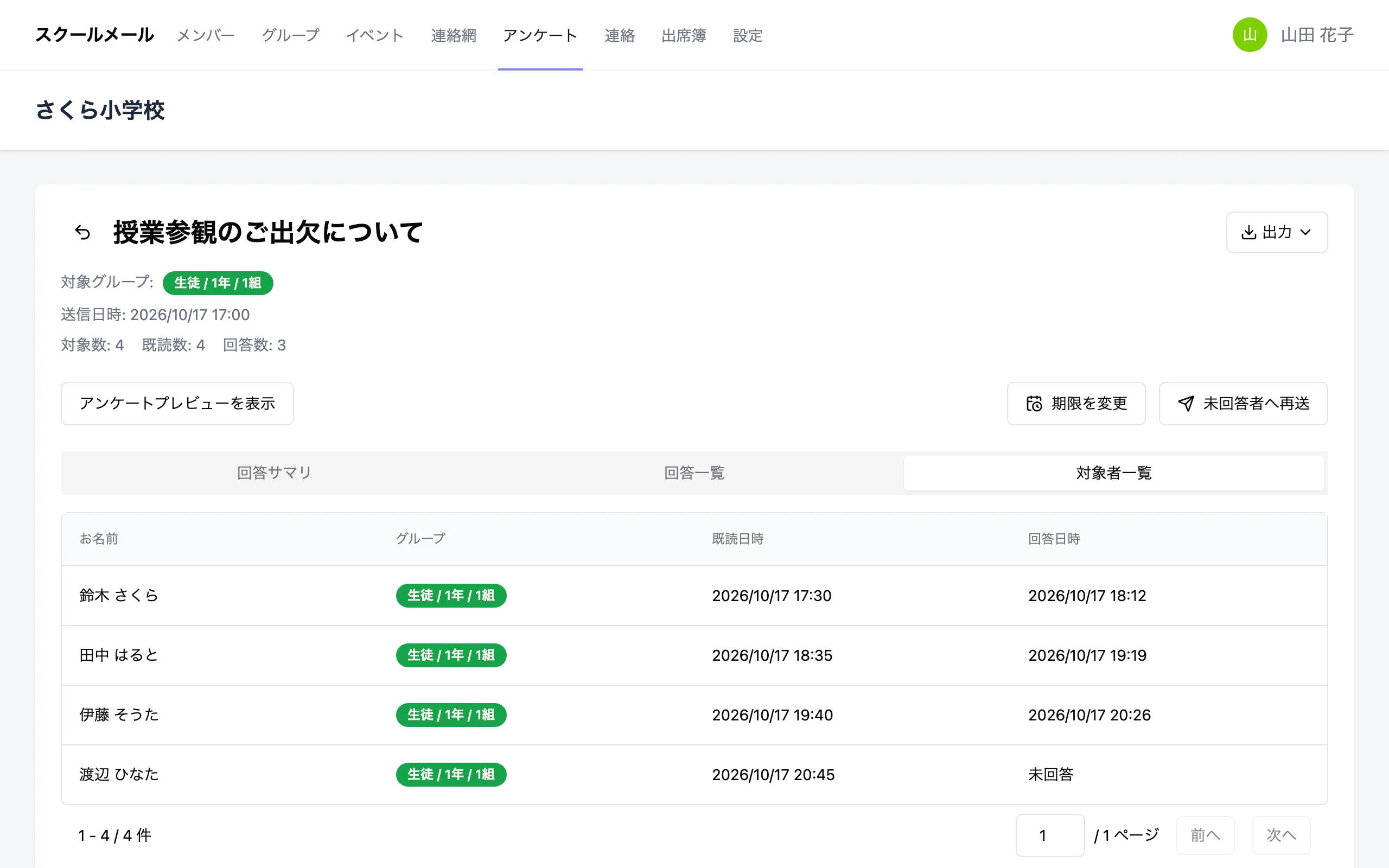Click the 次へ pagination button
This screenshot has width=1389, height=868.
point(1281,835)
